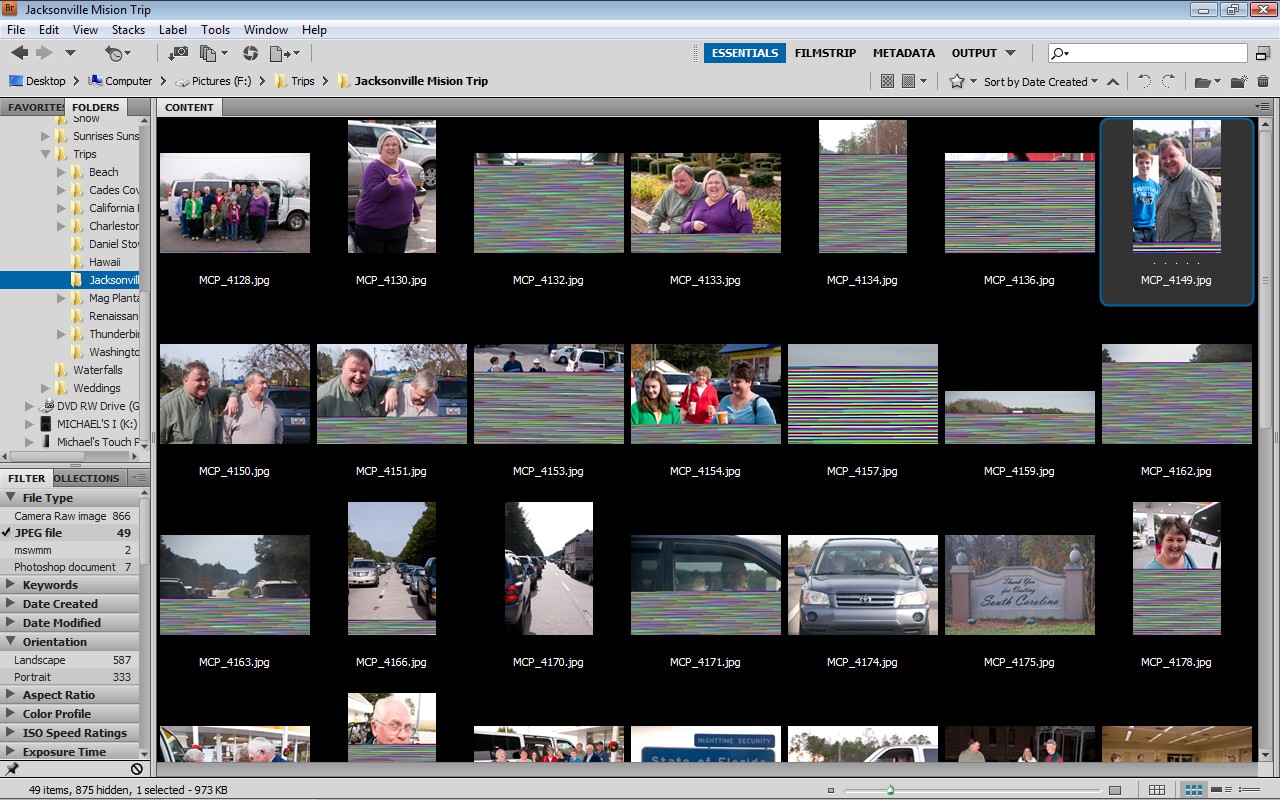Screen dimensions: 1280x800
Task: Open the star rating filter dropdown
Action: 962,81
